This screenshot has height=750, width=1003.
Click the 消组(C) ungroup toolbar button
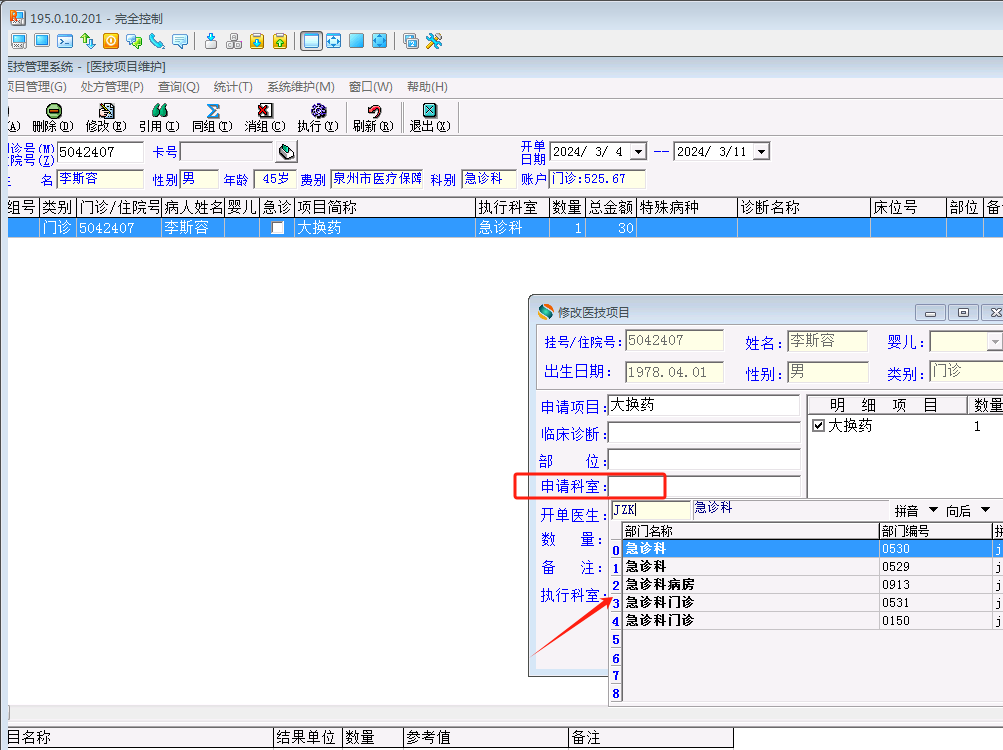(x=265, y=118)
